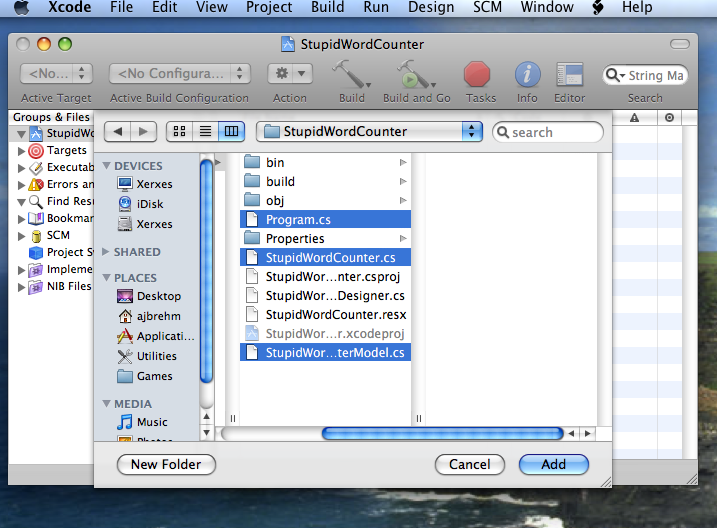Click the red Tasks stop icon
The width and height of the screenshot is (717, 528).
pyautogui.click(x=477, y=75)
